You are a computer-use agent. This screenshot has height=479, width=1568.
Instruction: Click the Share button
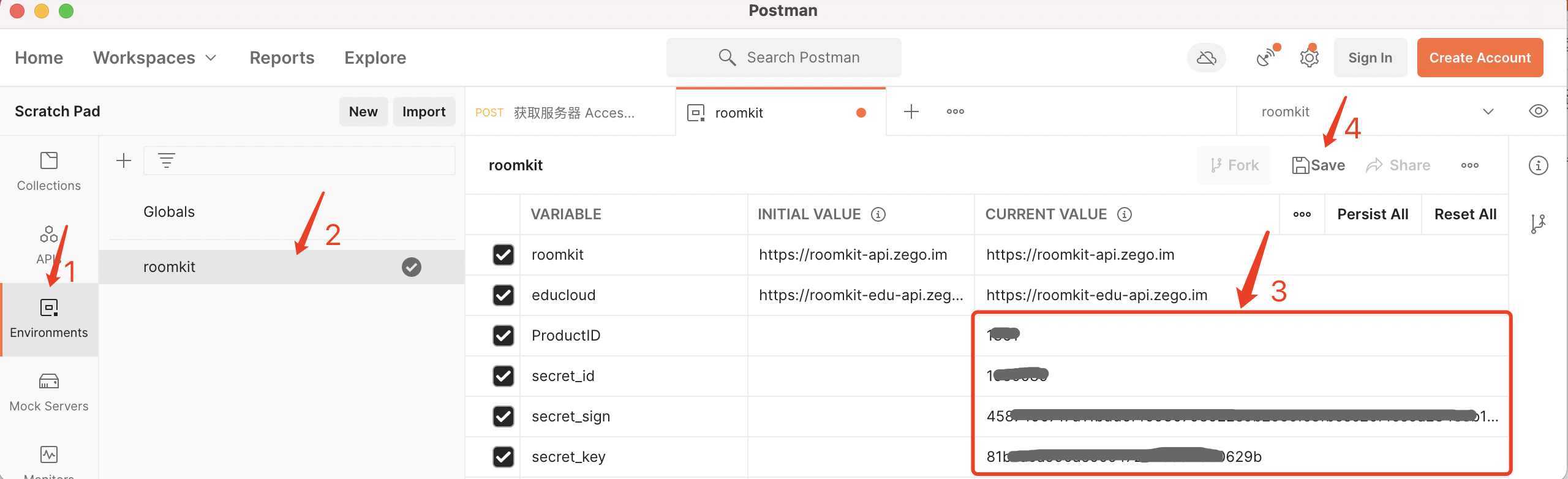[x=1398, y=165]
